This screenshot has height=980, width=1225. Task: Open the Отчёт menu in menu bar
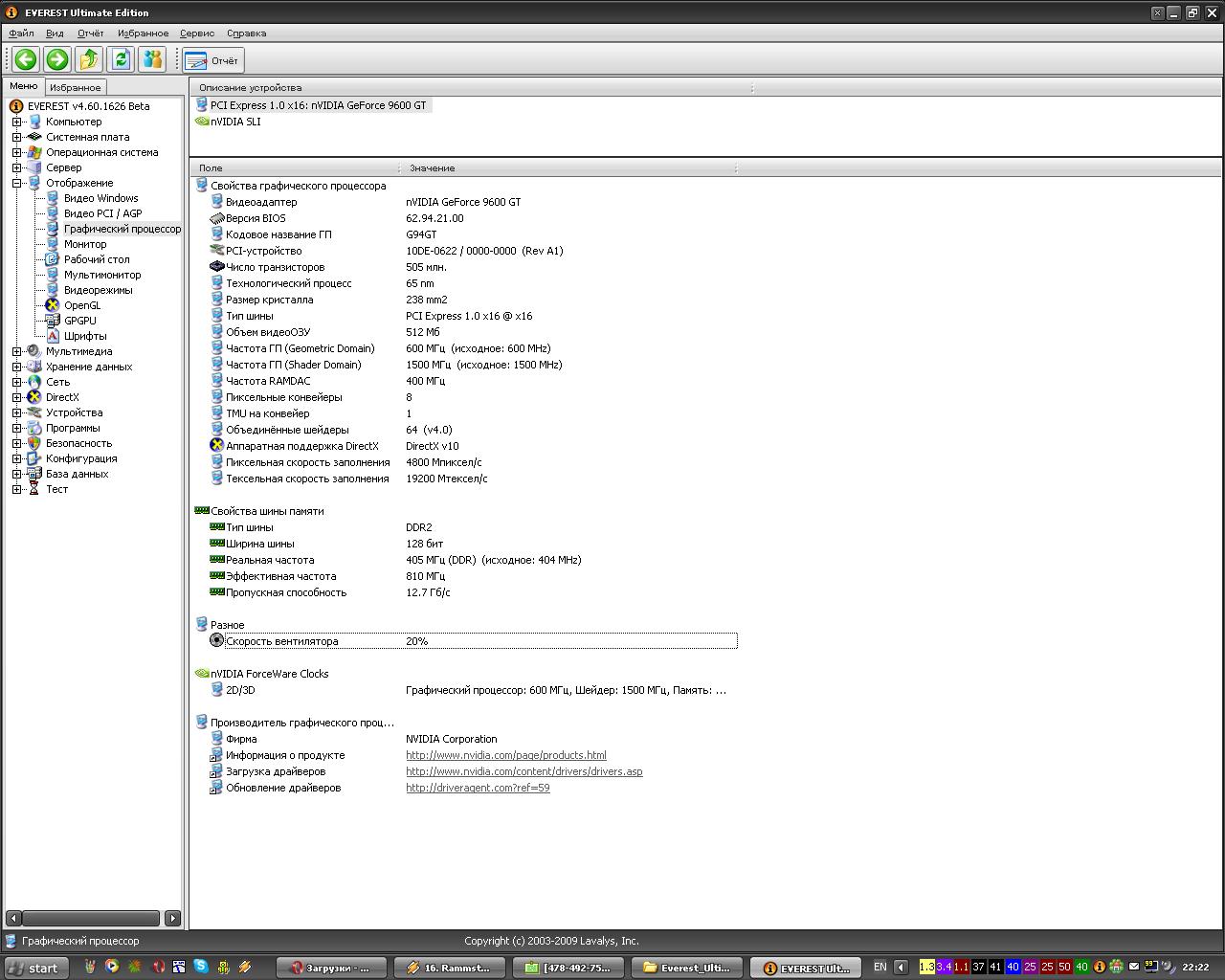pos(90,33)
